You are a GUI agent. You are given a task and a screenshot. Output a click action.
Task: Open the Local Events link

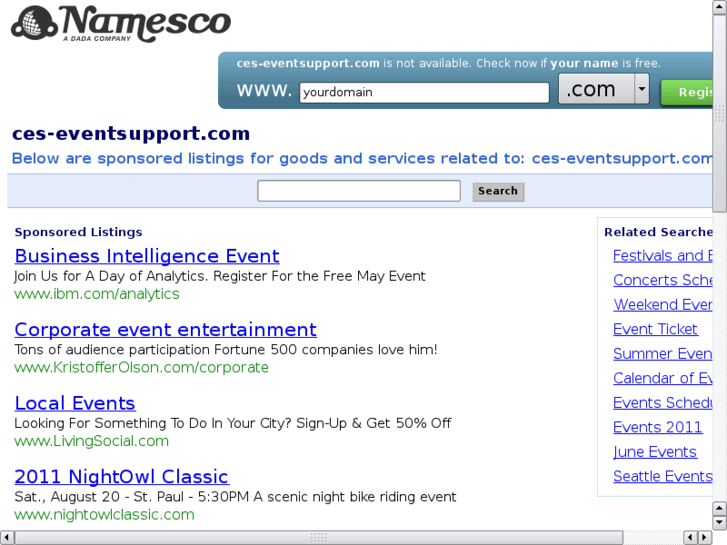click(75, 403)
